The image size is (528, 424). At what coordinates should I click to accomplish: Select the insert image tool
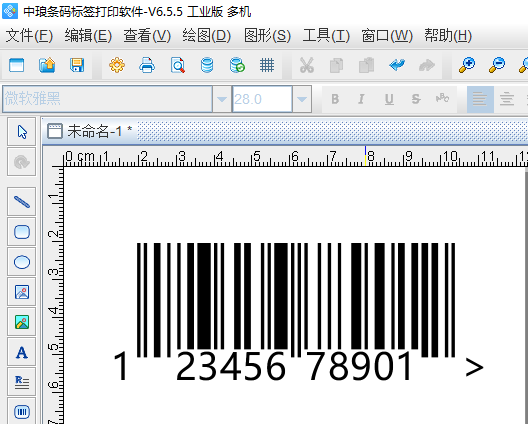(x=22, y=292)
